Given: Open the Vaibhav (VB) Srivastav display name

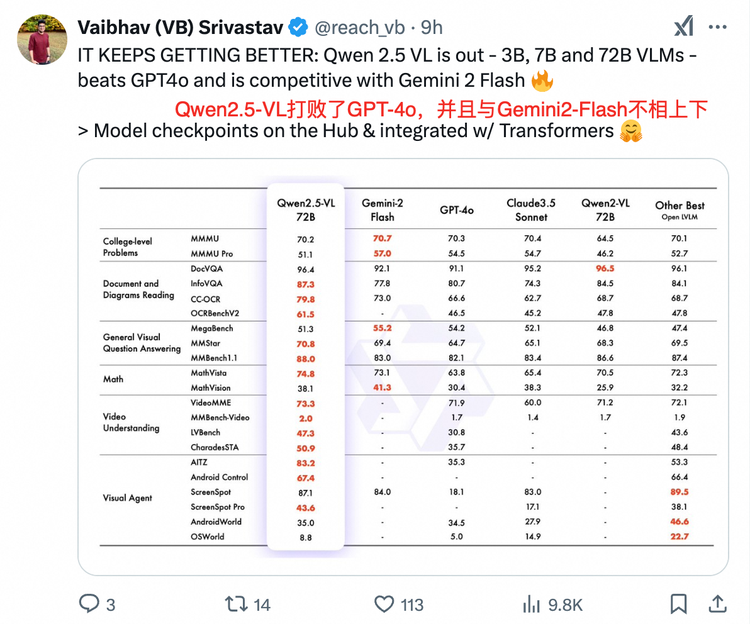Looking at the screenshot, I should [x=181, y=28].
